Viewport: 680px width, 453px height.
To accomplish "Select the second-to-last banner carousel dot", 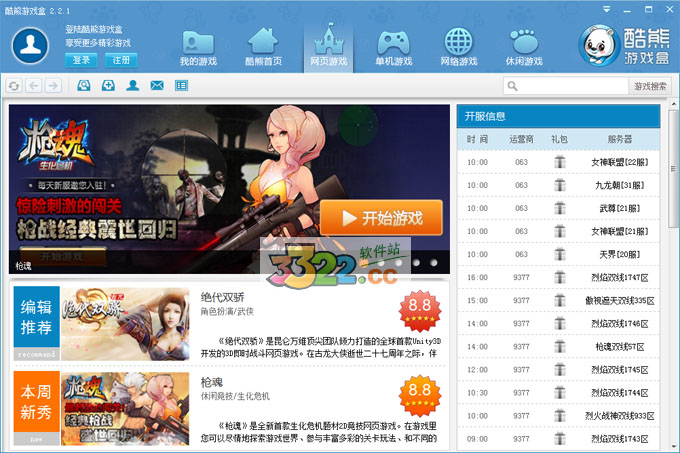I will 416,263.
